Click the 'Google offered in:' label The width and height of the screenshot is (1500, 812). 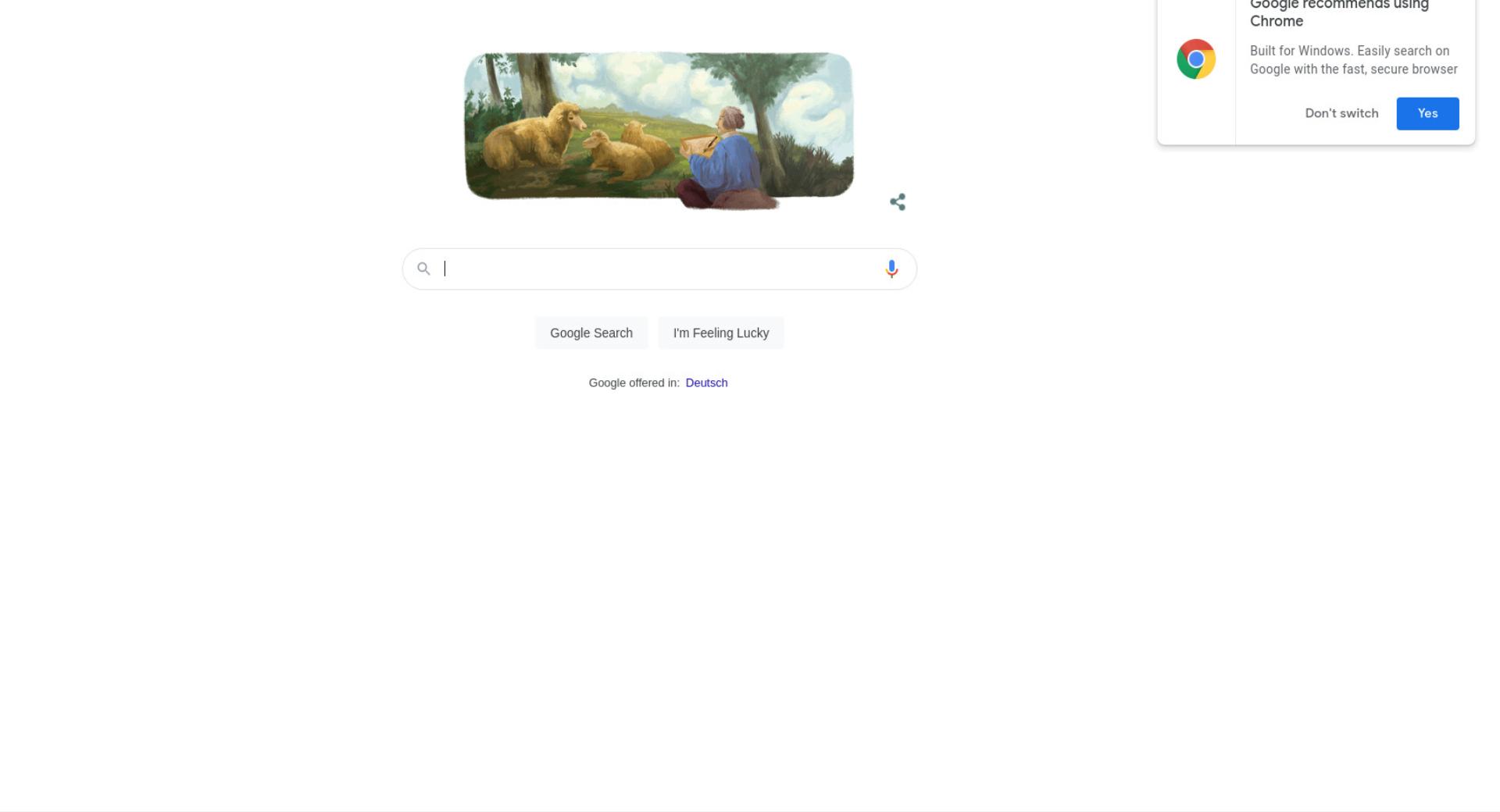[x=634, y=383]
